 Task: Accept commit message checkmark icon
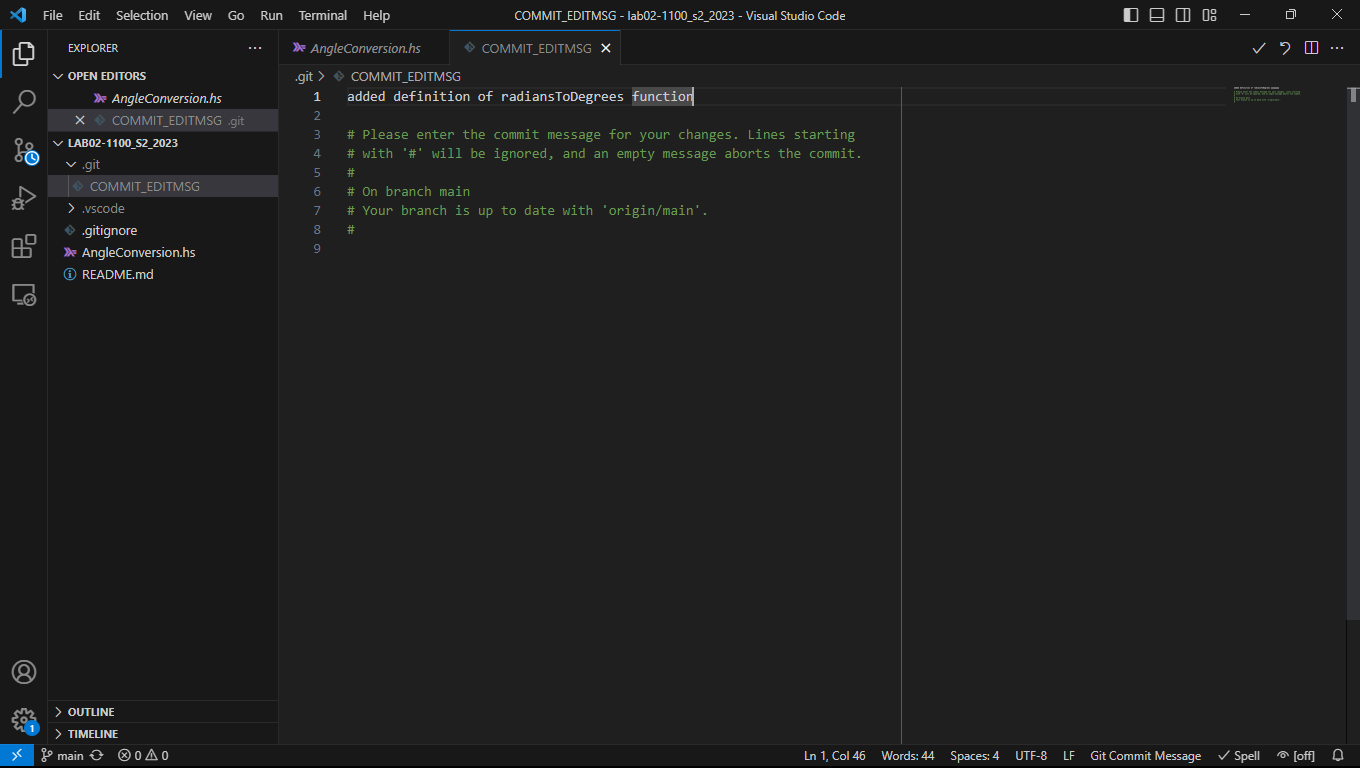1259,48
